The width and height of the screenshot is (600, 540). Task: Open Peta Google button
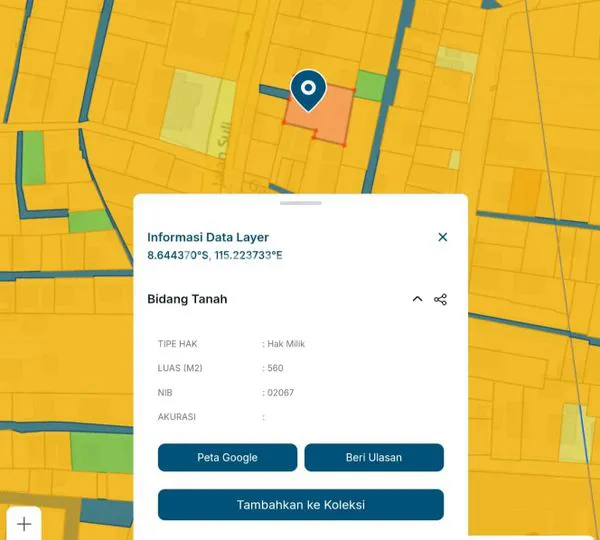[x=227, y=457]
